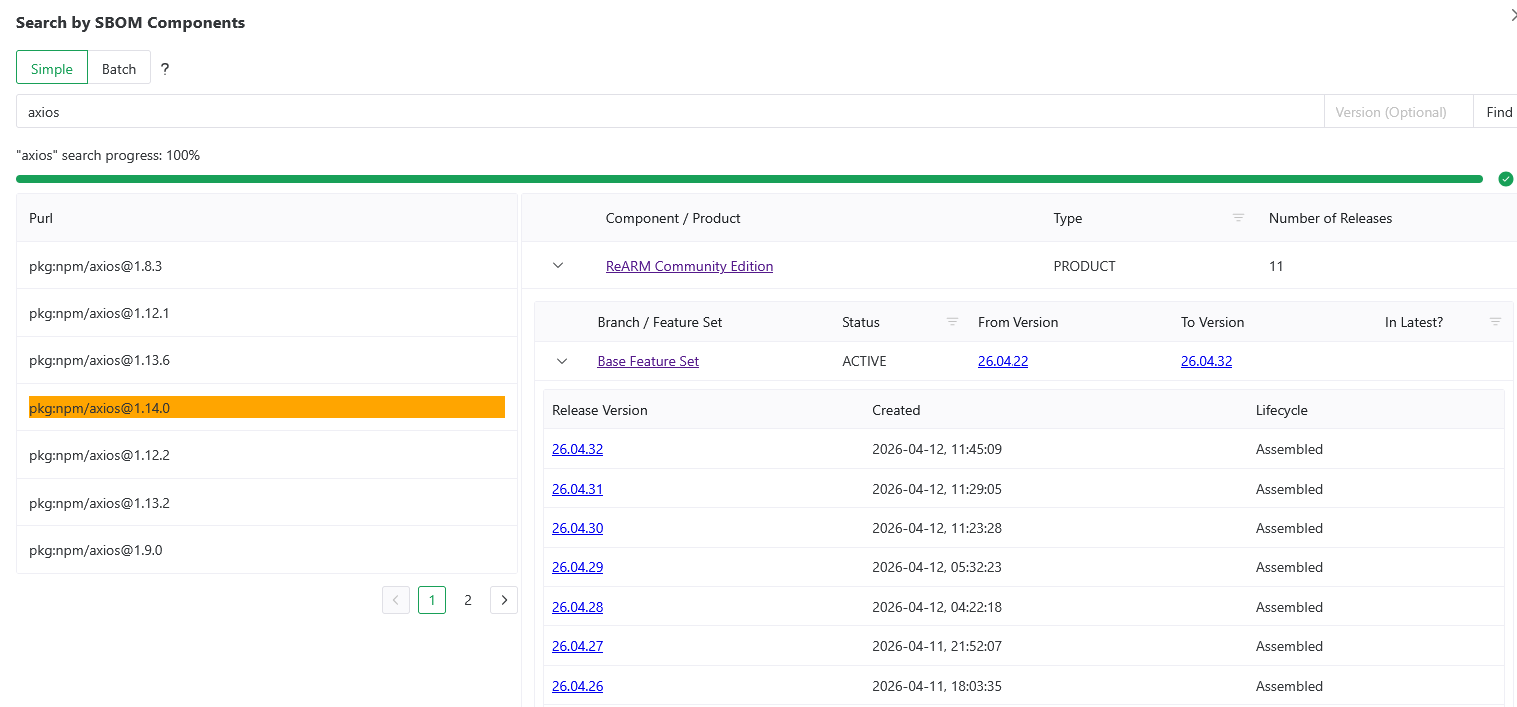The image size is (1517, 707).
Task: Click the search progress bar
Action: click(x=749, y=179)
